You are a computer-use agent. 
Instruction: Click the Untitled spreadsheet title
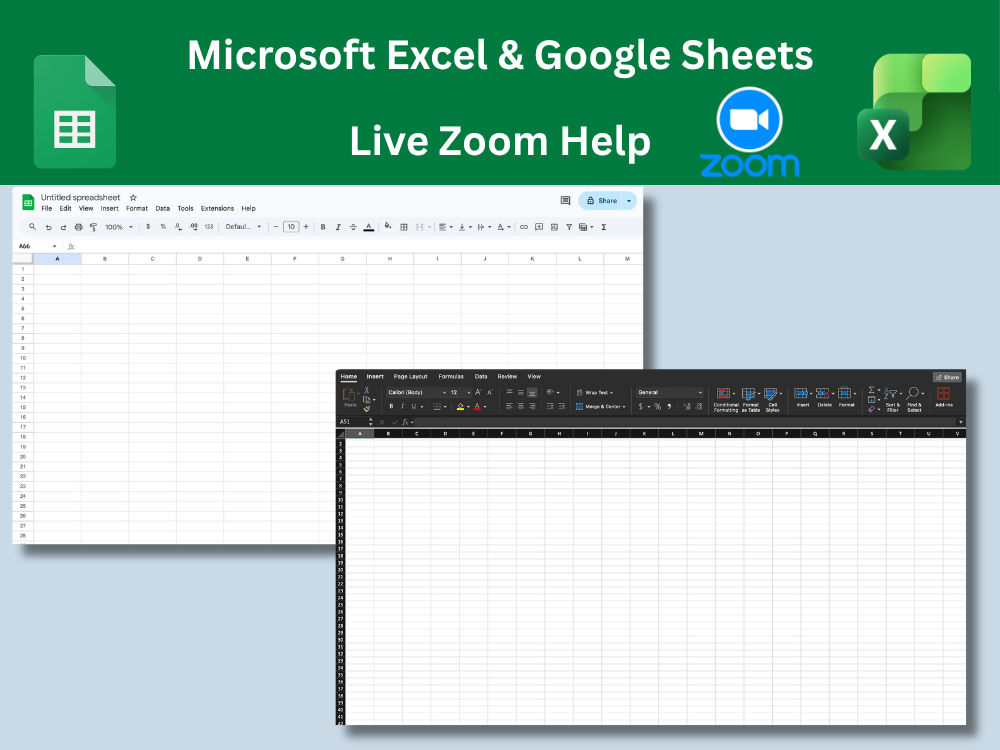click(80, 198)
